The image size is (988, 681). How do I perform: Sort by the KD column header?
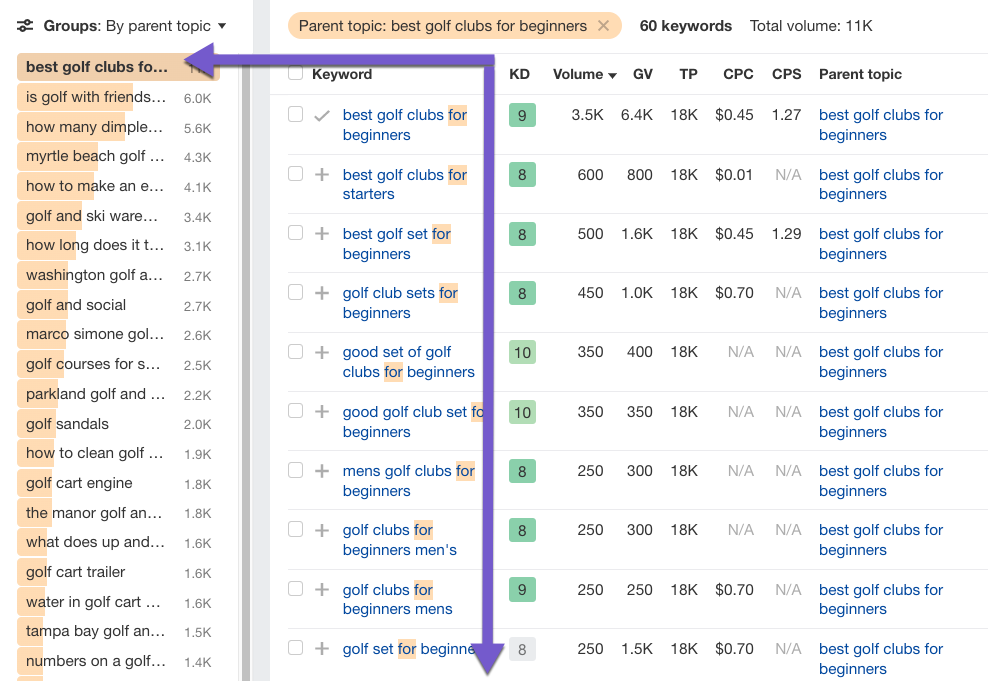point(519,74)
